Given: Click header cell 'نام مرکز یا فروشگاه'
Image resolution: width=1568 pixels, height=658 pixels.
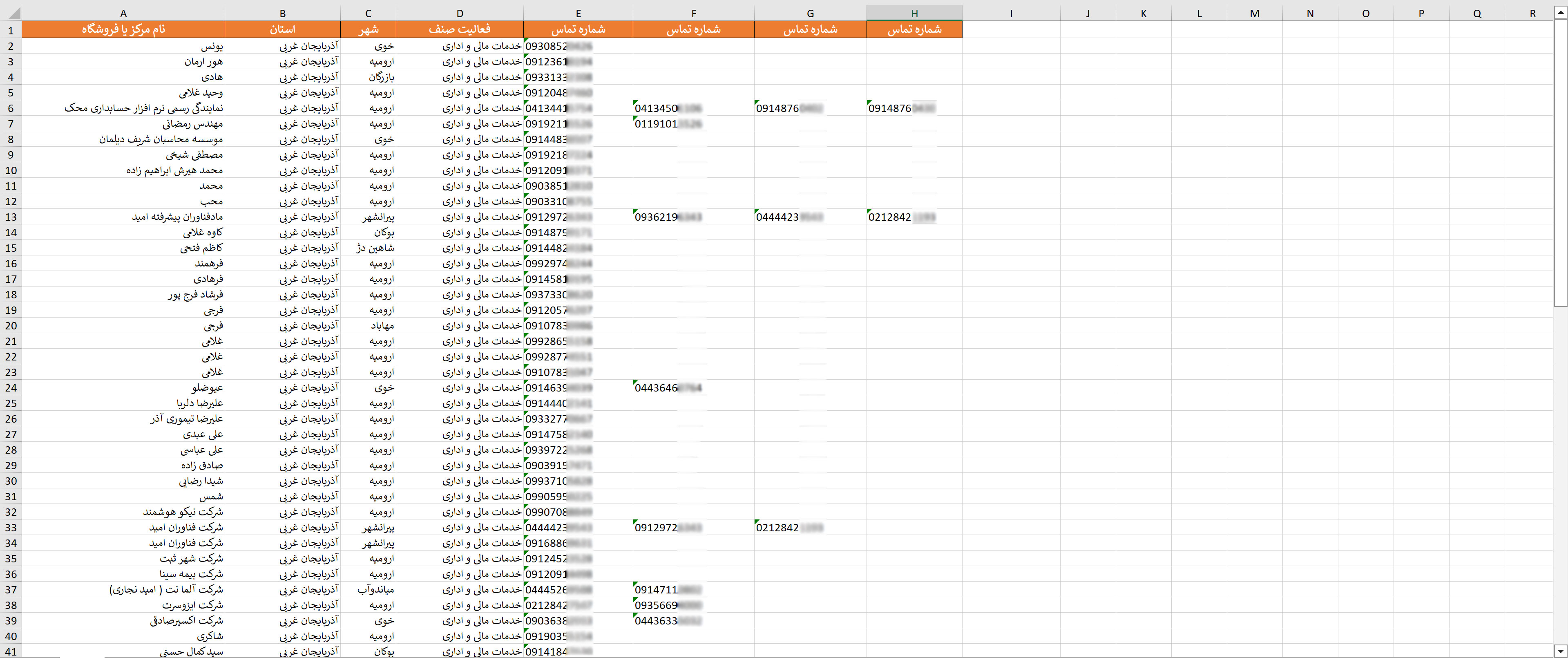Looking at the screenshot, I should coord(123,29).
